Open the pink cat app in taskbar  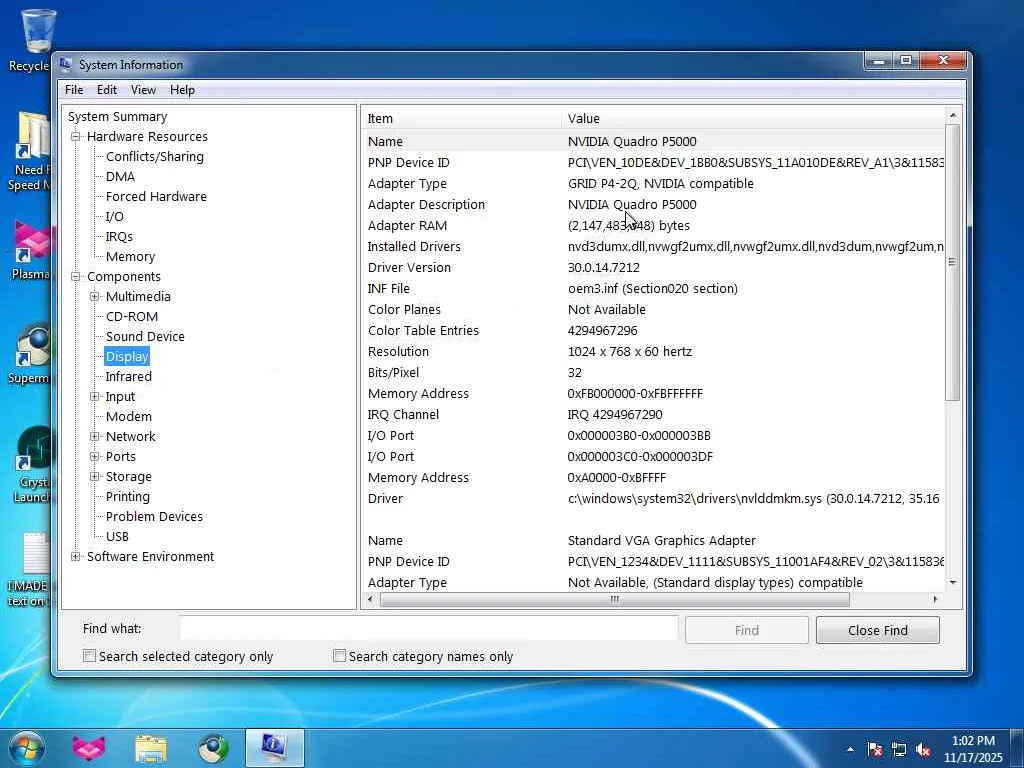(x=88, y=748)
